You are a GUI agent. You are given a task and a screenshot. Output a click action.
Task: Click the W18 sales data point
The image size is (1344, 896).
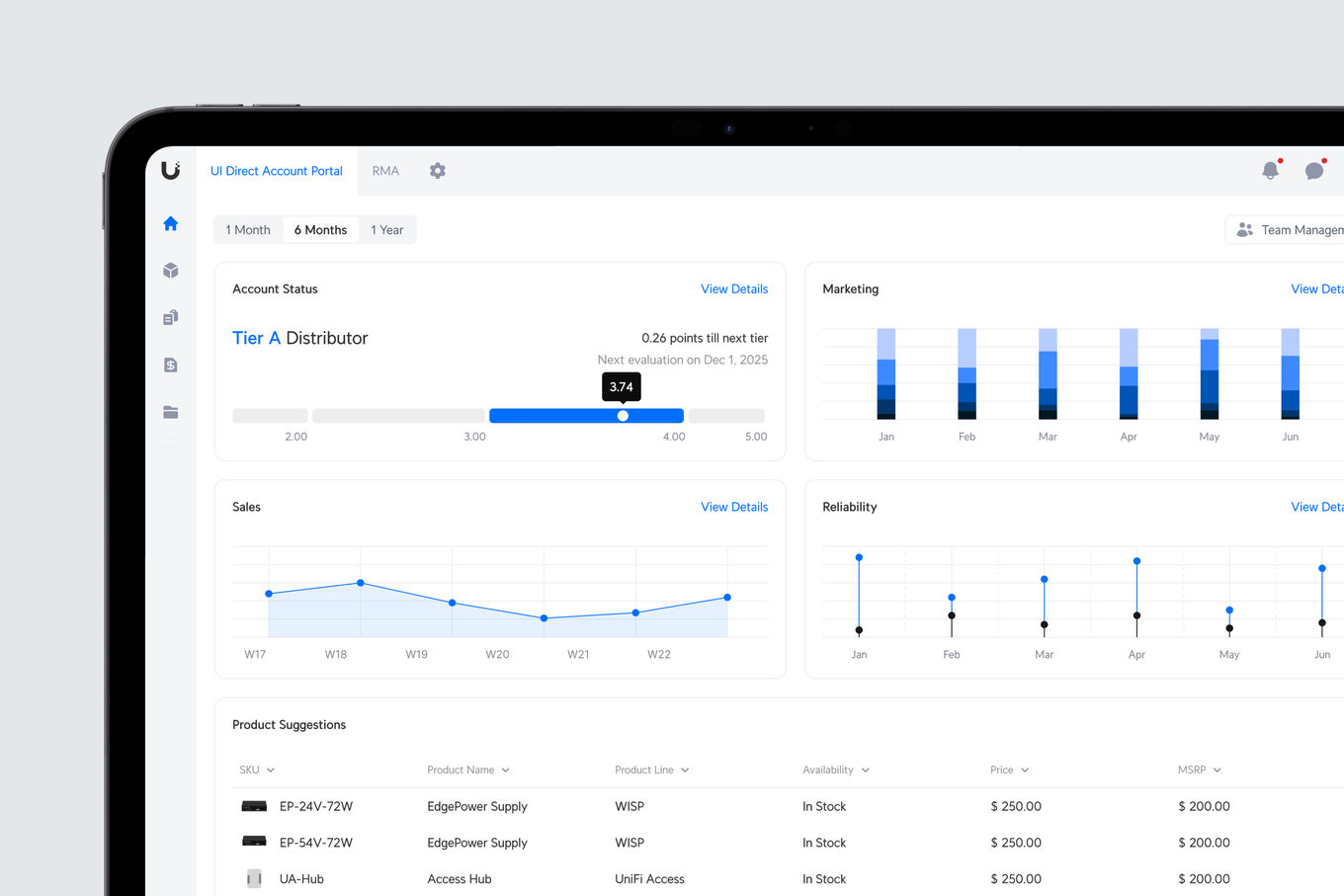361,583
